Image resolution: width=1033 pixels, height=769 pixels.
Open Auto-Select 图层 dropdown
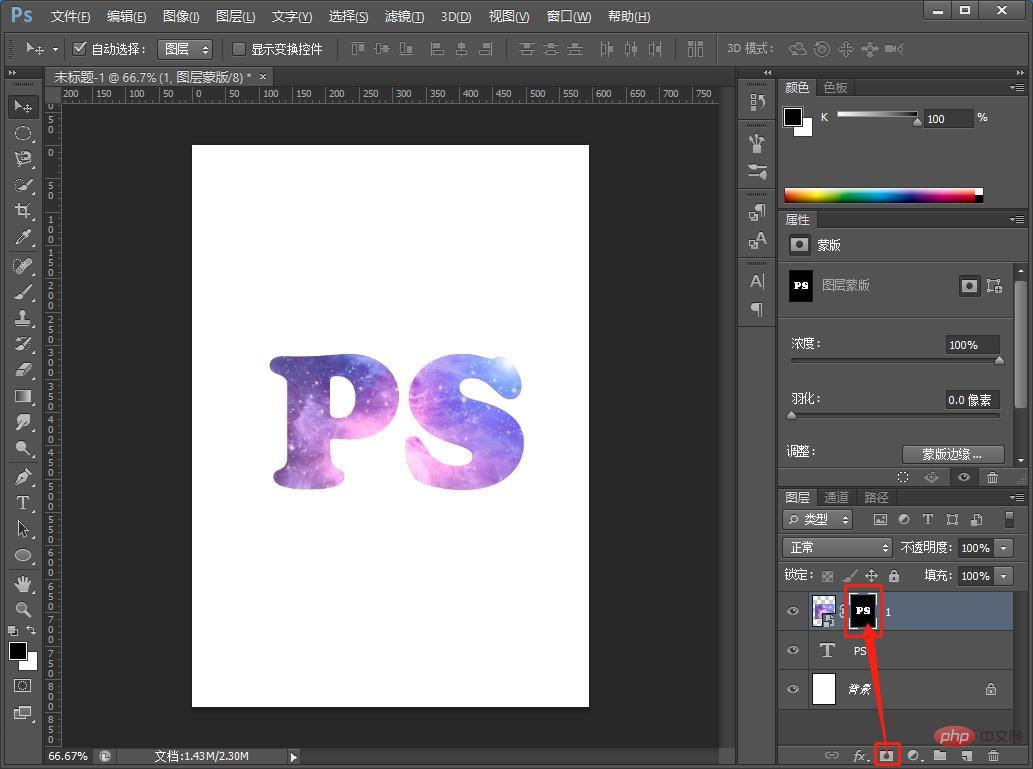(184, 49)
